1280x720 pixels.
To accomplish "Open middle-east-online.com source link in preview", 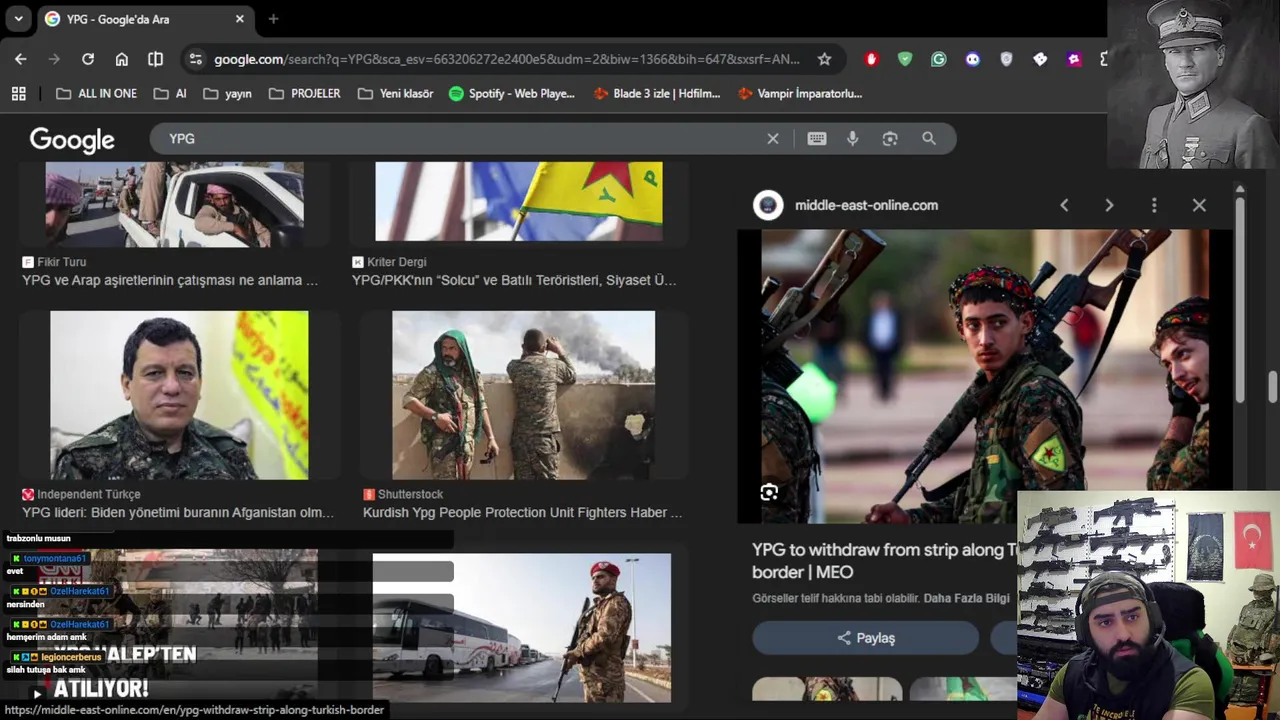I will click(x=866, y=205).
